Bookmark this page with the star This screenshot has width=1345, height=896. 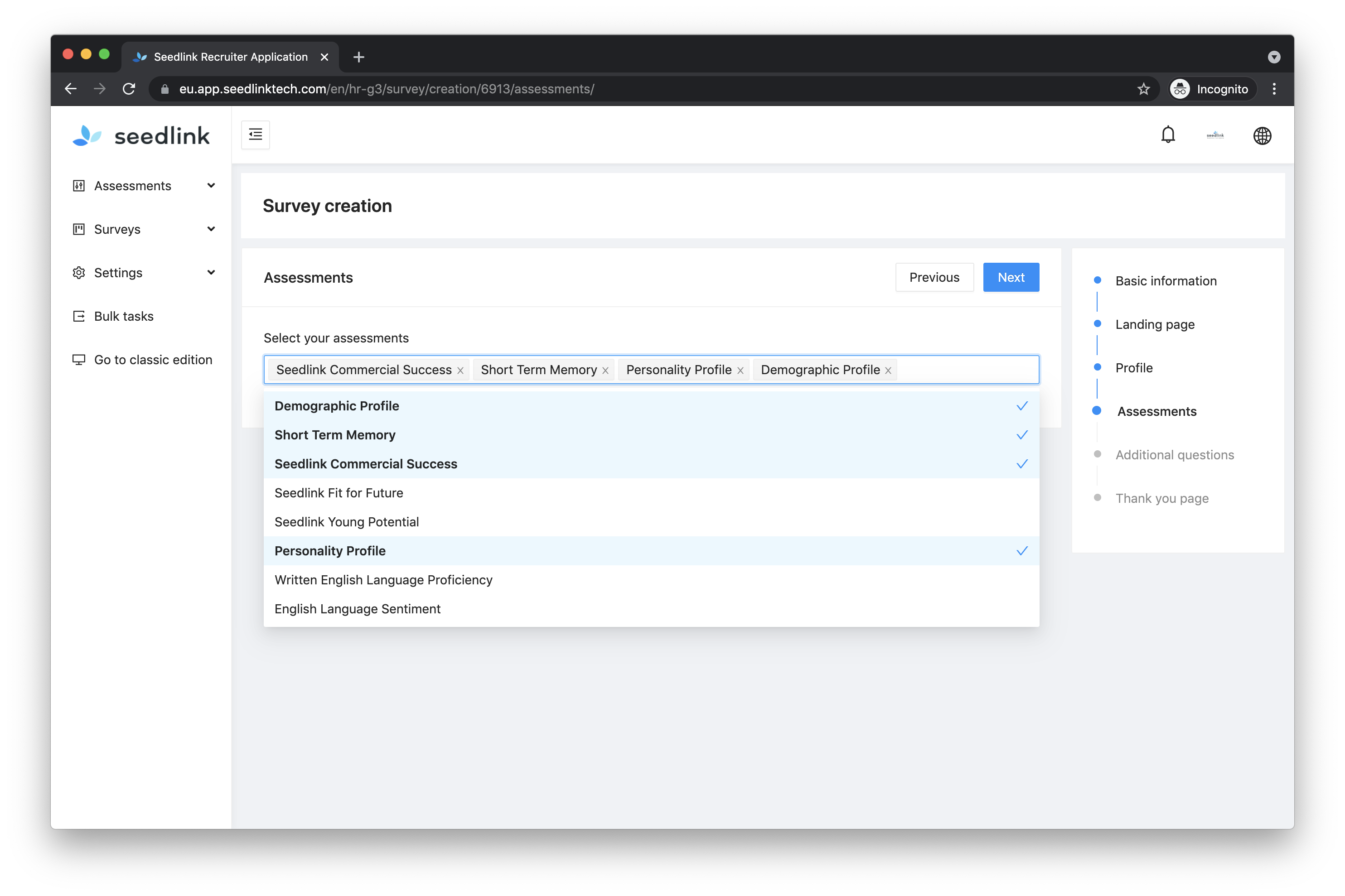pyautogui.click(x=1143, y=89)
